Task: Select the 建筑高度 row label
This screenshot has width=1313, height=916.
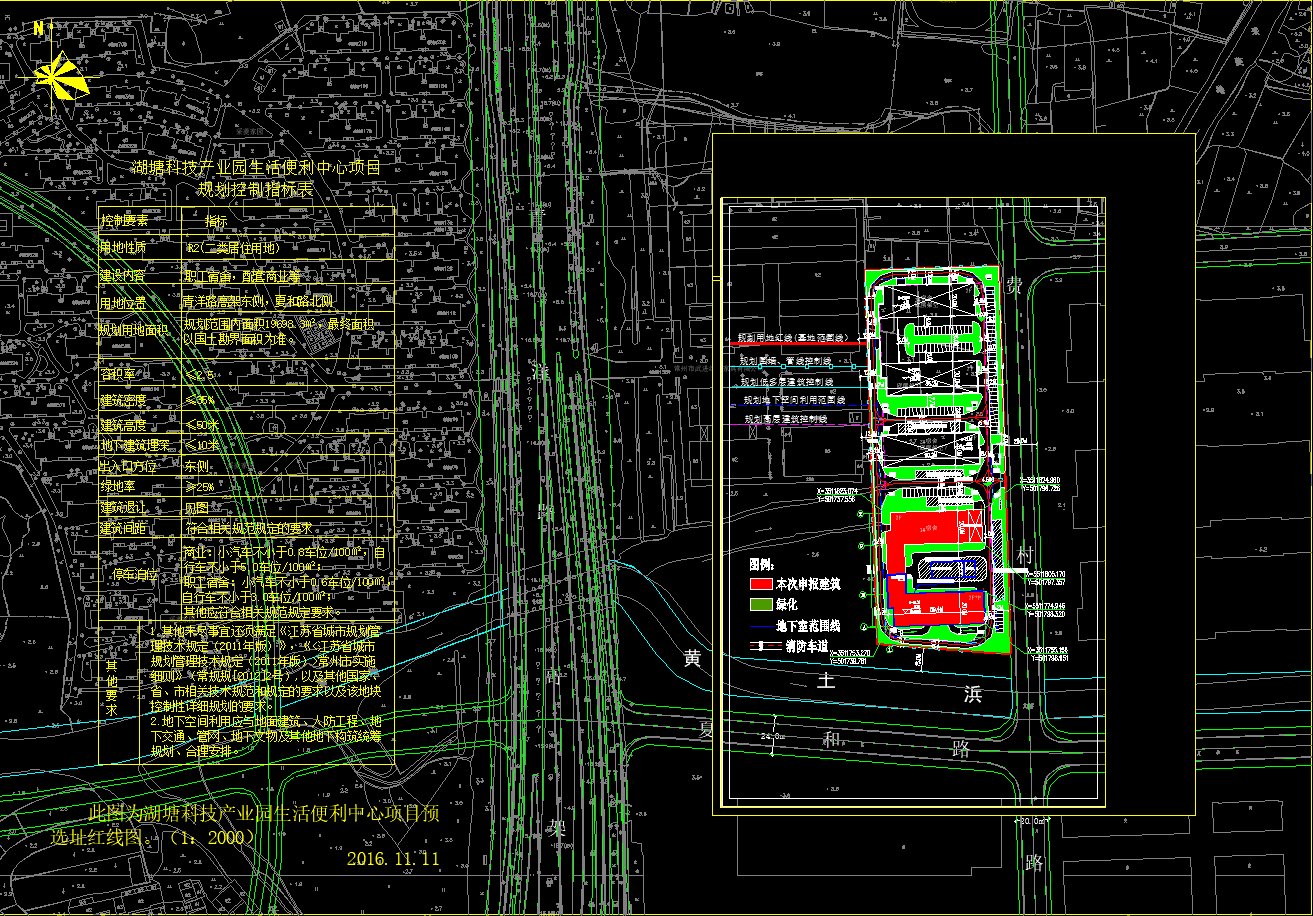Action: tap(123, 425)
